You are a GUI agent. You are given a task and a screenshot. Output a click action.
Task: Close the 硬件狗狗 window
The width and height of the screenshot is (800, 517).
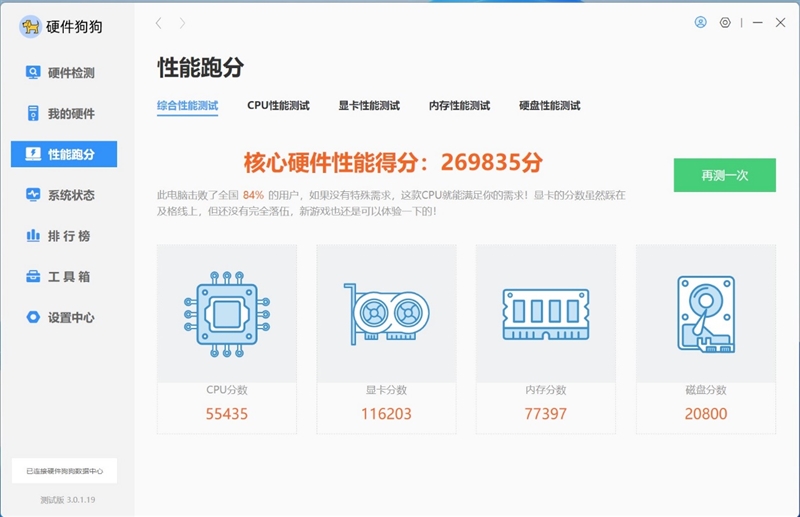(781, 22)
